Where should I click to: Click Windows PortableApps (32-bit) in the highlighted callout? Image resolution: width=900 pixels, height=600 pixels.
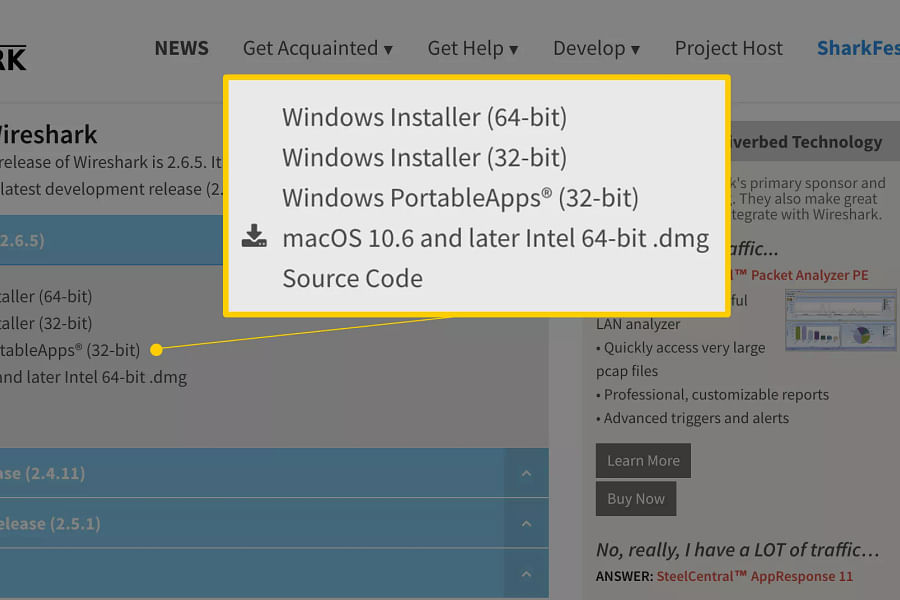(x=460, y=198)
